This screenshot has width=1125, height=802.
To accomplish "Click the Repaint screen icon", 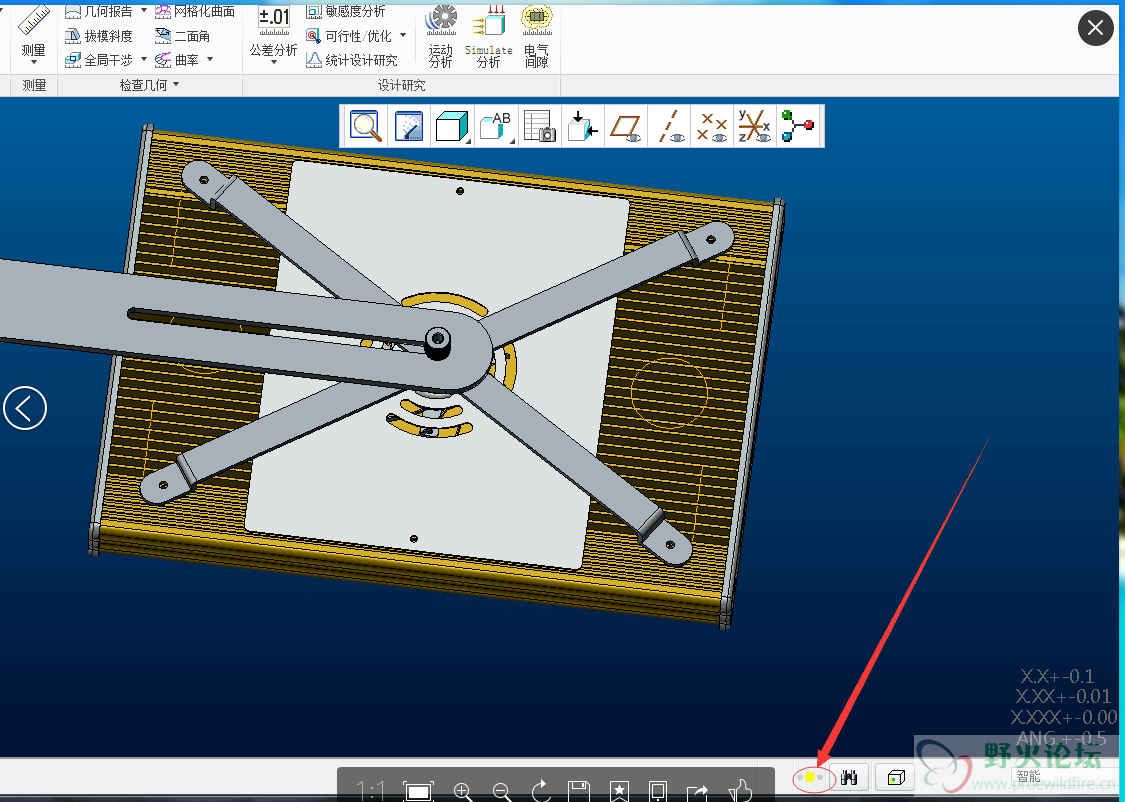I will click(x=408, y=126).
